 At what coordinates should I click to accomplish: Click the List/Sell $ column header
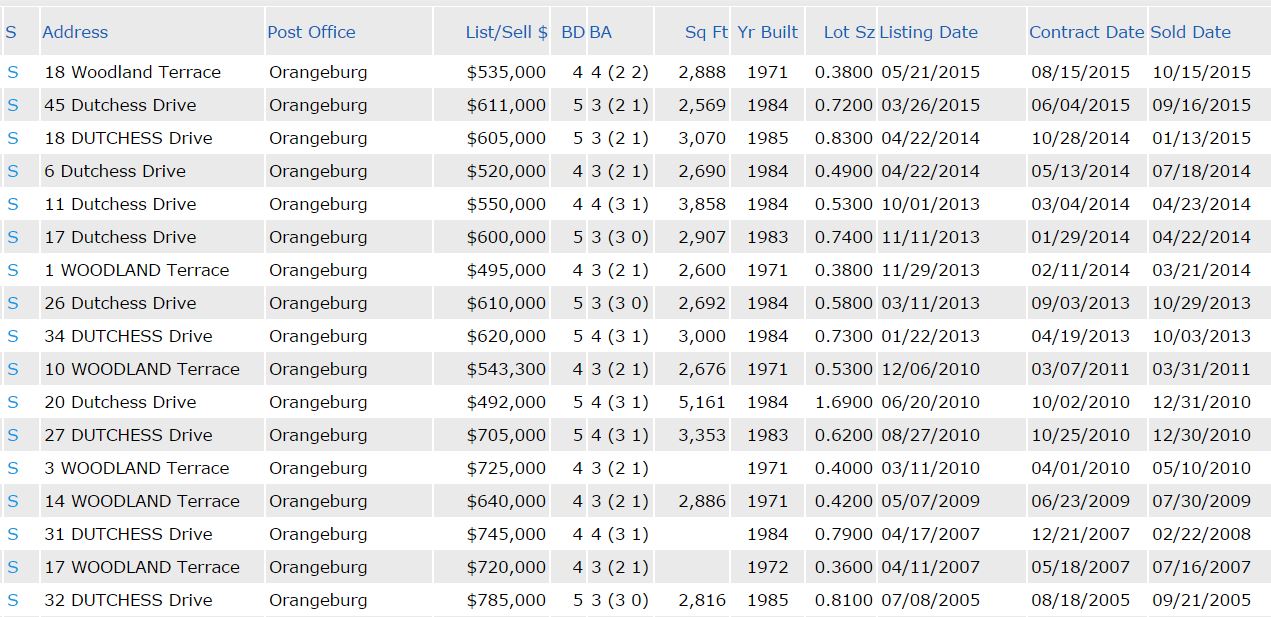coord(506,32)
